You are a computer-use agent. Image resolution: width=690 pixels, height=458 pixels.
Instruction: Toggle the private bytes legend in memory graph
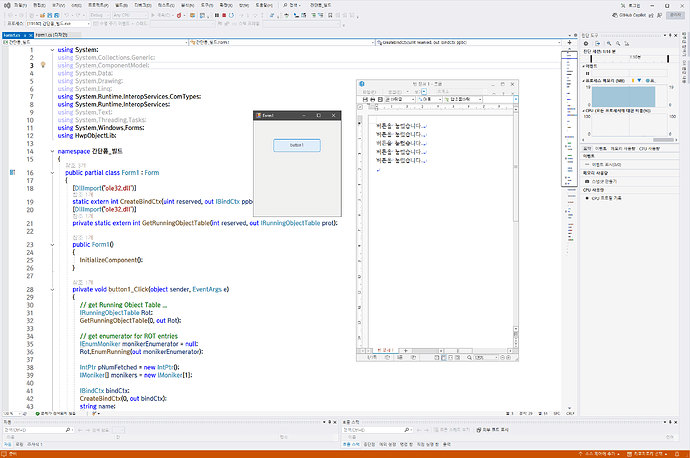click(650, 81)
